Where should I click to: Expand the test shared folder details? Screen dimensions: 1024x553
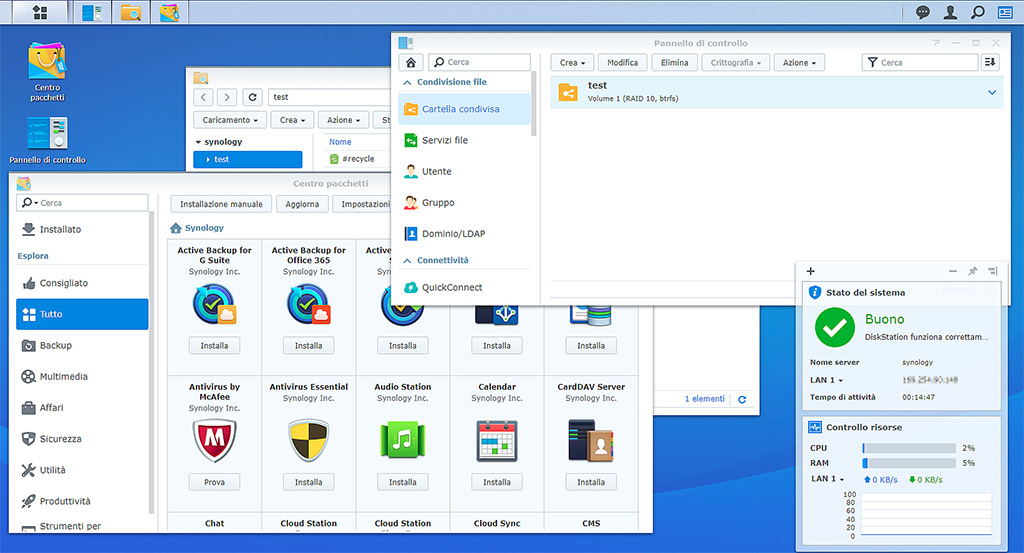[x=992, y=93]
